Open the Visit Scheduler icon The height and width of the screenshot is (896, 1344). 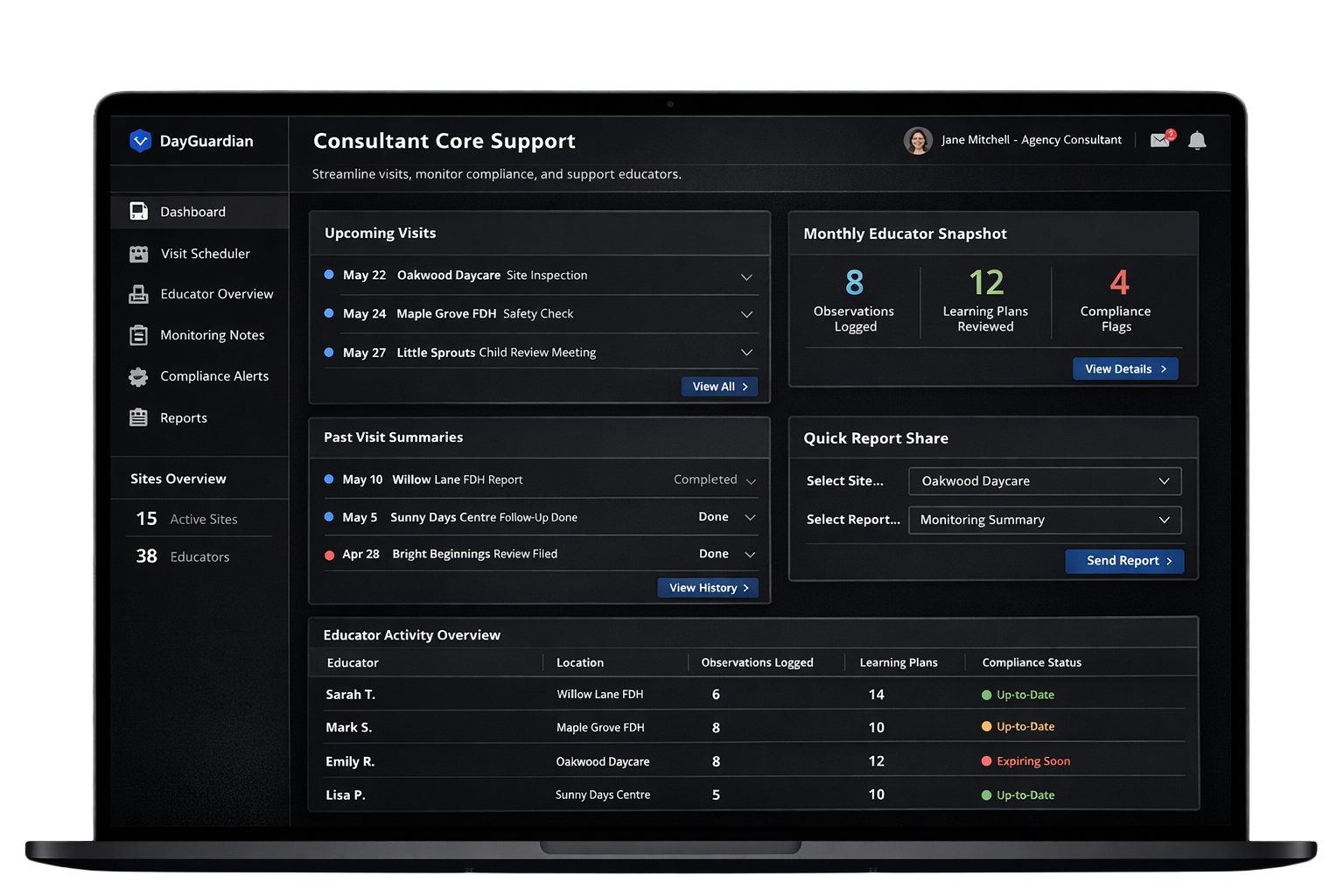point(140,253)
